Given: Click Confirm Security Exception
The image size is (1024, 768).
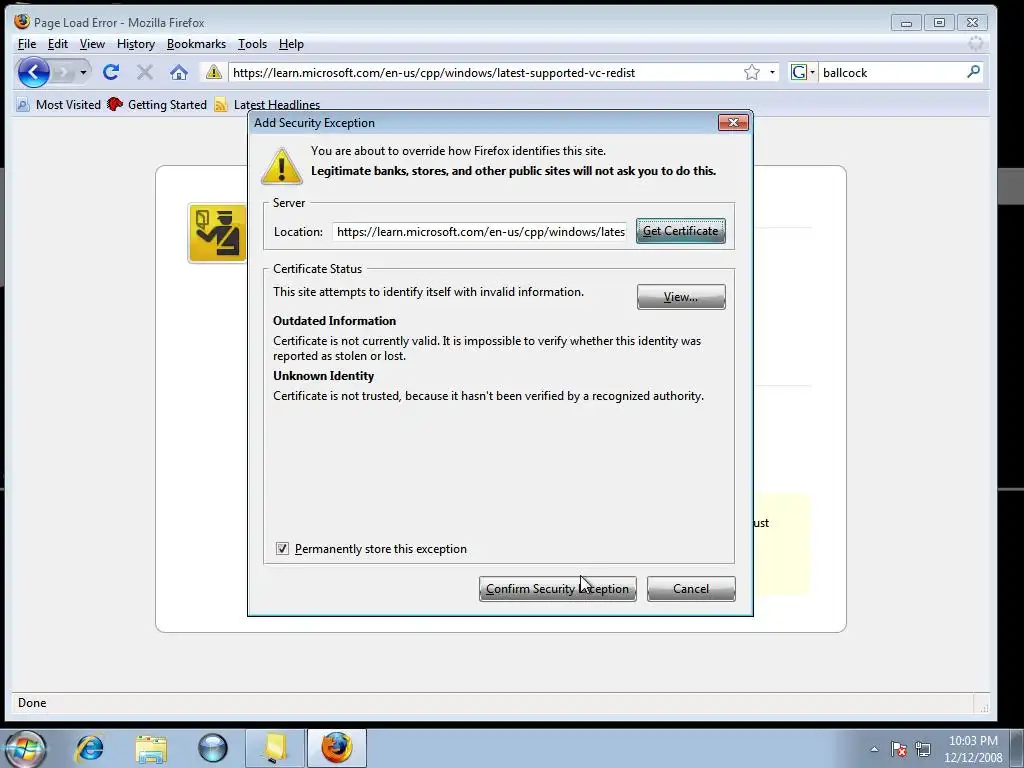Looking at the screenshot, I should [x=558, y=588].
